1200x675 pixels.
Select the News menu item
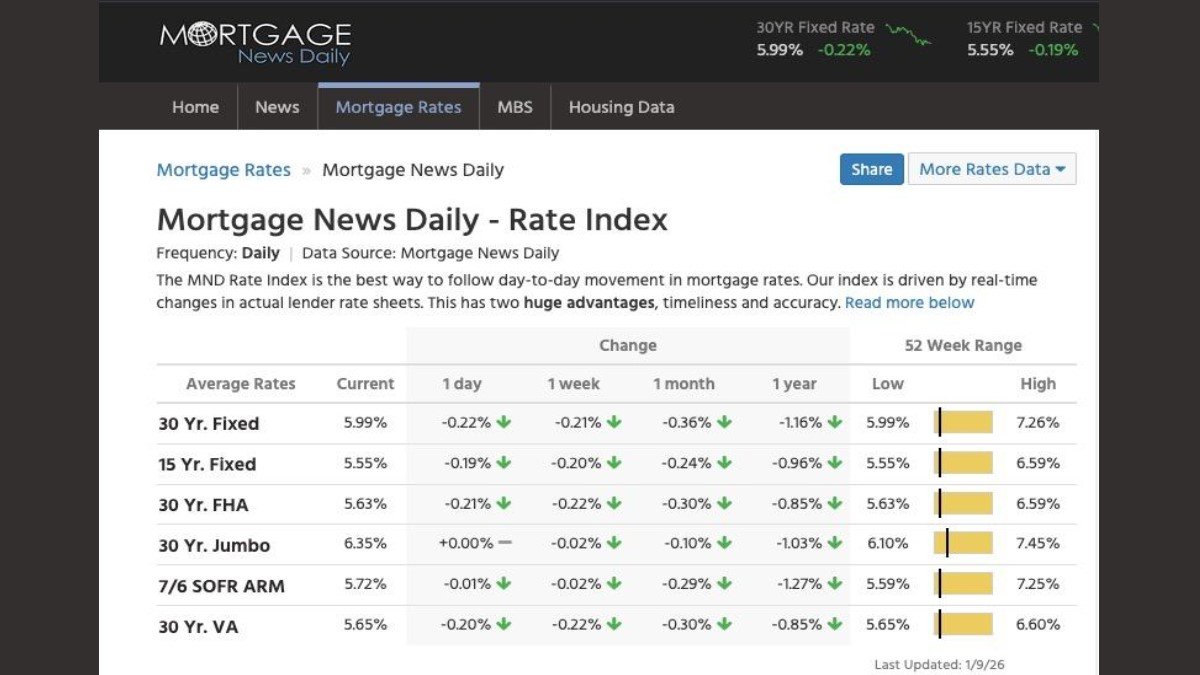[x=277, y=107]
